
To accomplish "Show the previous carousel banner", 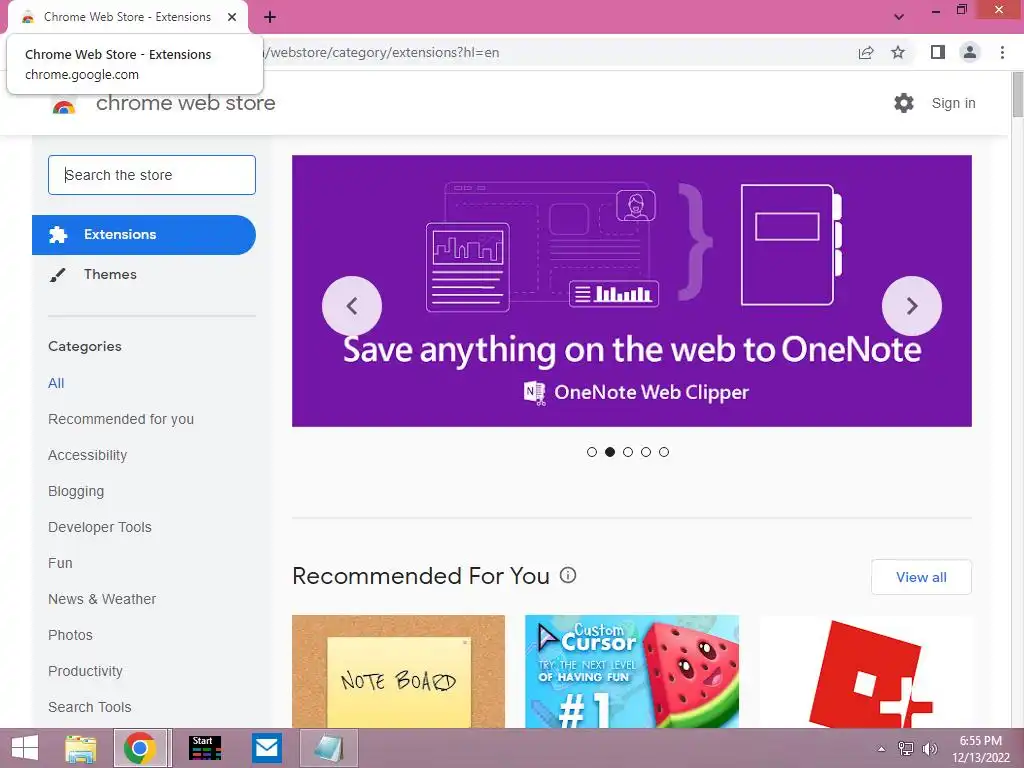I will tap(352, 306).
